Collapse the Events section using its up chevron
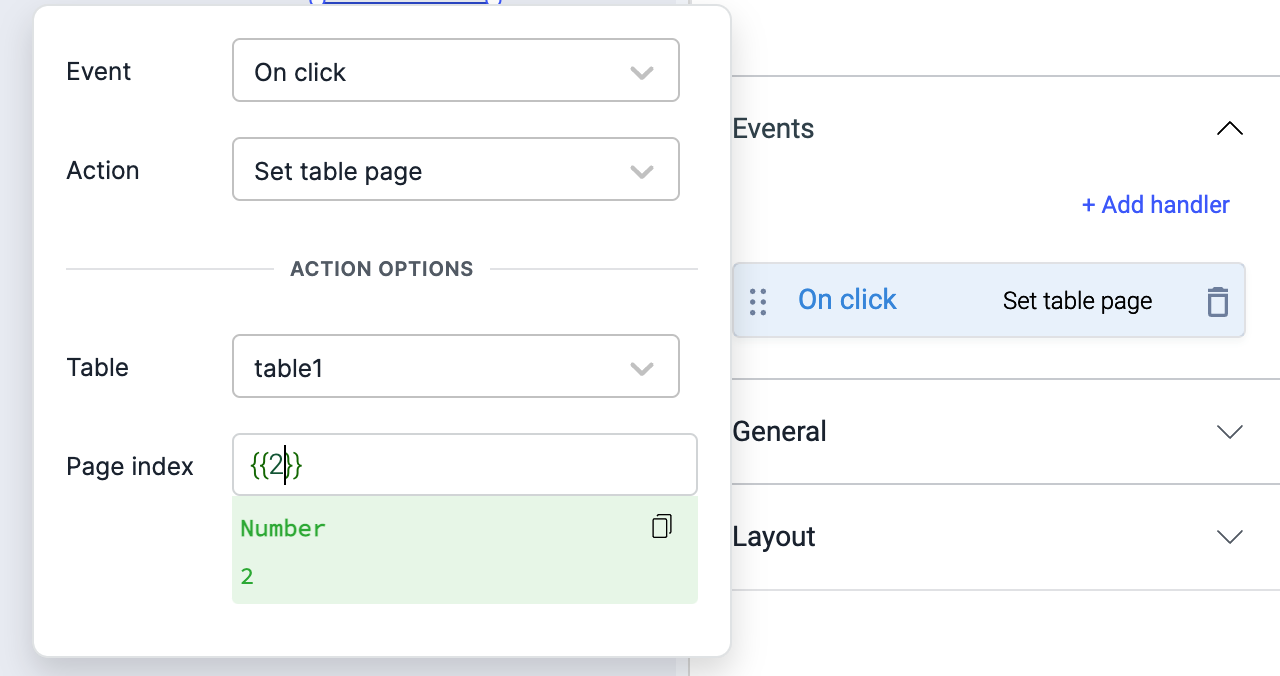Image resolution: width=1280 pixels, height=676 pixels. coord(1229,129)
